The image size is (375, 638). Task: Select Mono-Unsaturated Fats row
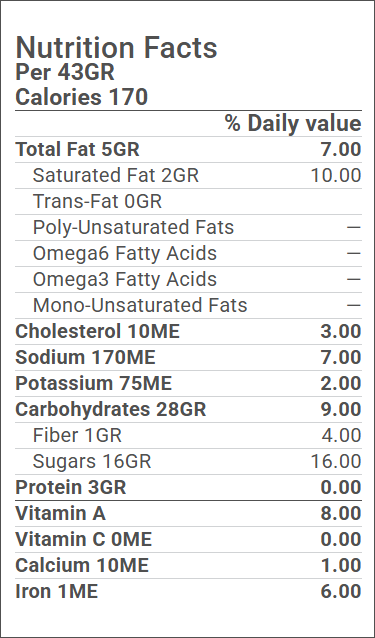point(188,306)
